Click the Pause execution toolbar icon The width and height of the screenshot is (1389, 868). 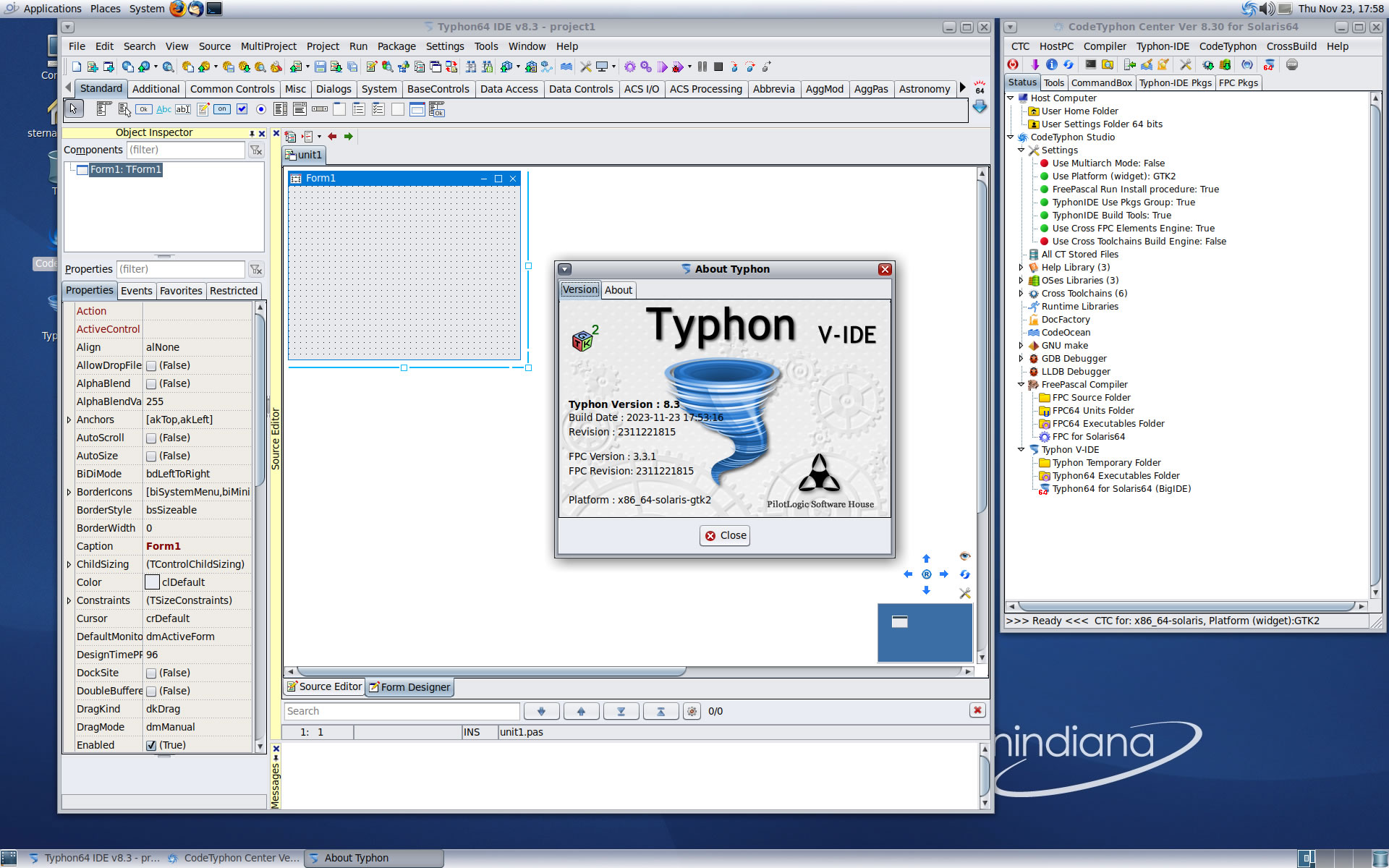pos(702,67)
